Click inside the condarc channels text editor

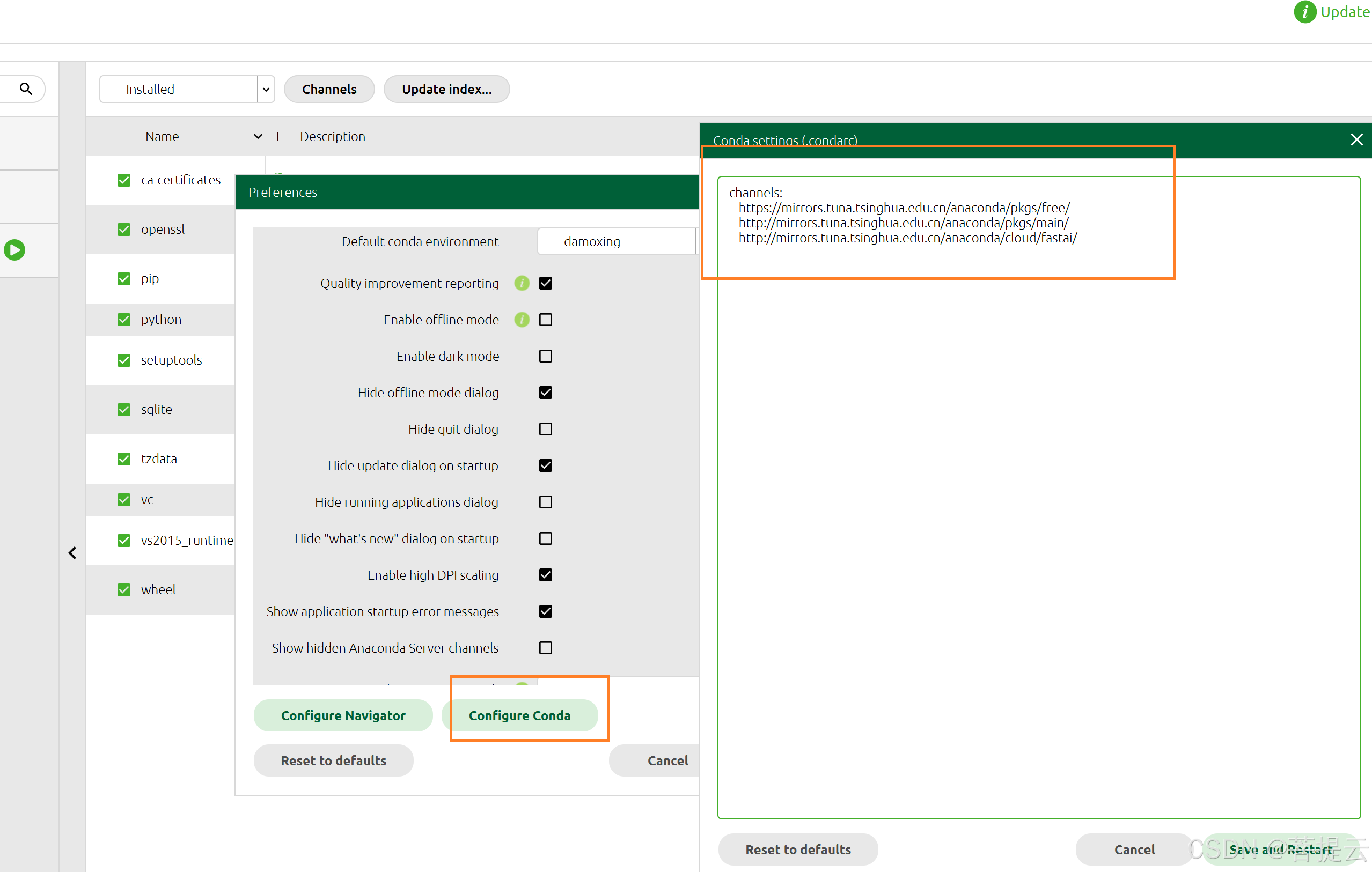click(x=1037, y=496)
